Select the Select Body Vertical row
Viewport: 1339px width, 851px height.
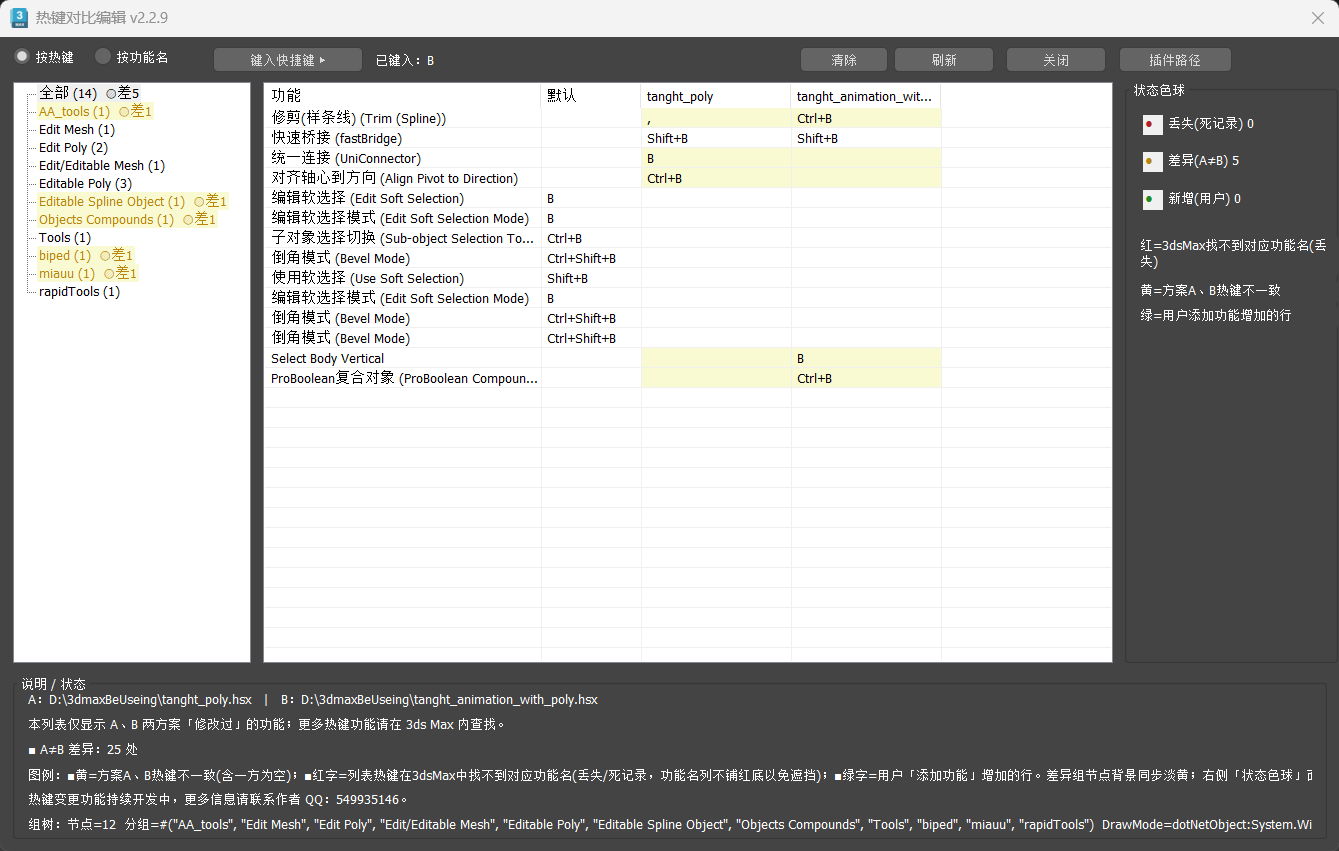point(603,358)
